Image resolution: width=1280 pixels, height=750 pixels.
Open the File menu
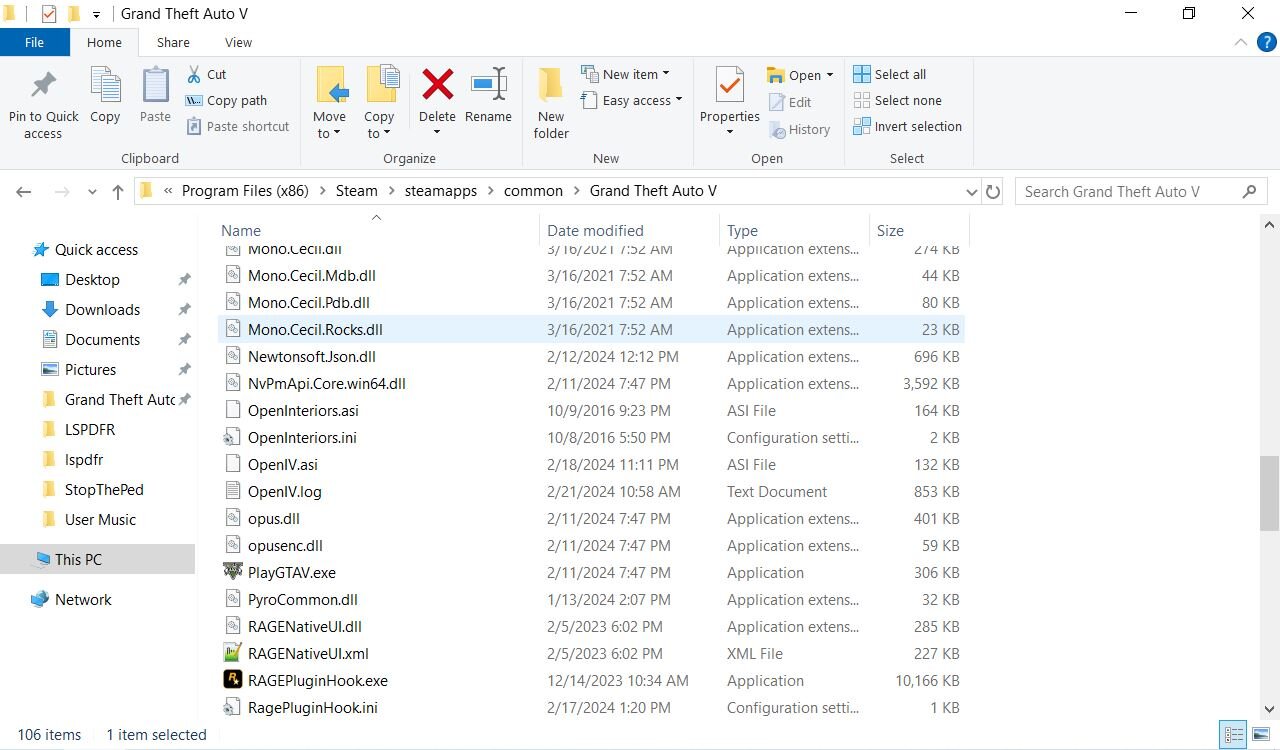[x=34, y=42]
